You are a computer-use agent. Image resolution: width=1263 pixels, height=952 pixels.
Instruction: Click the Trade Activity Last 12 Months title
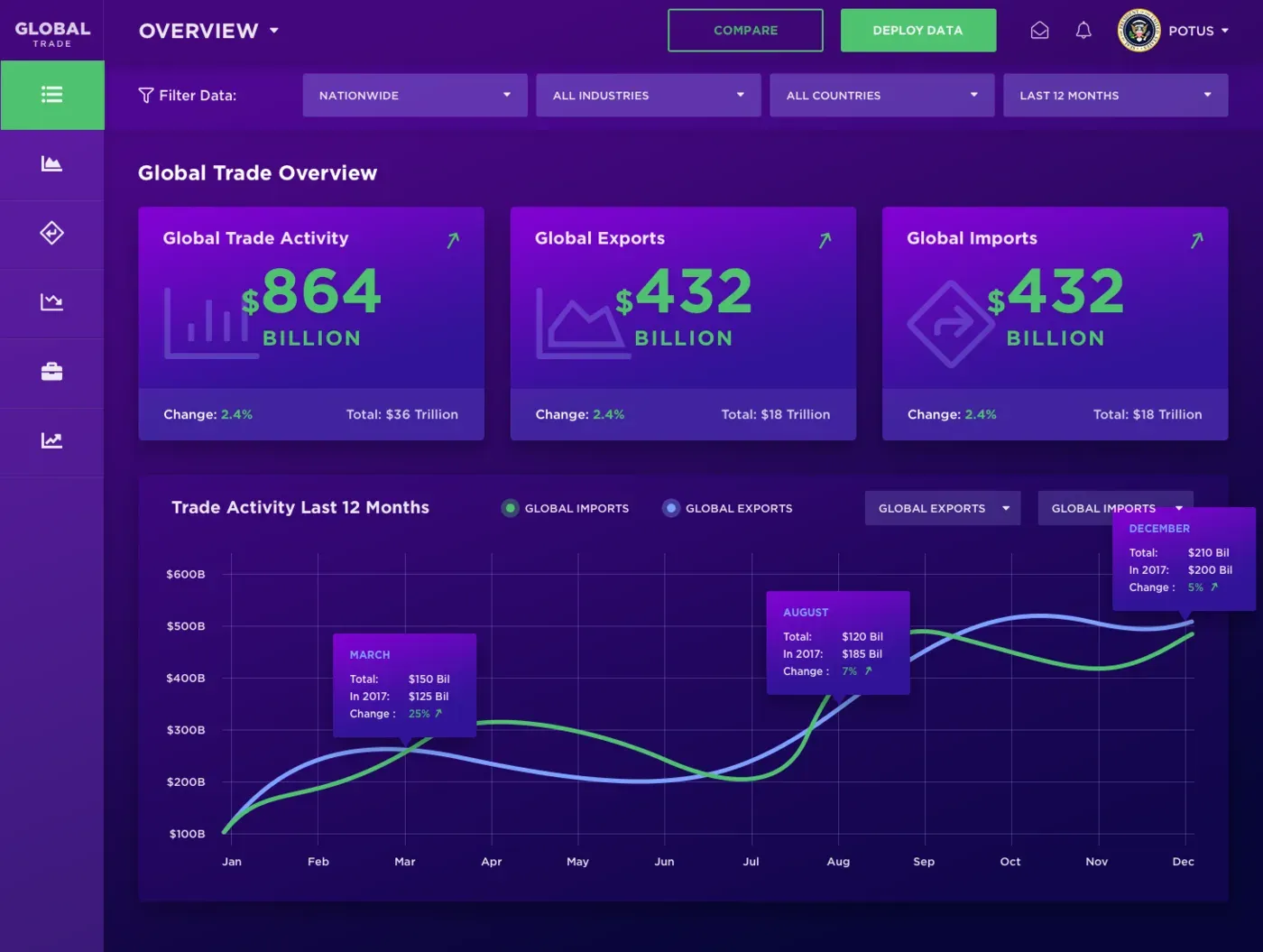click(x=300, y=507)
